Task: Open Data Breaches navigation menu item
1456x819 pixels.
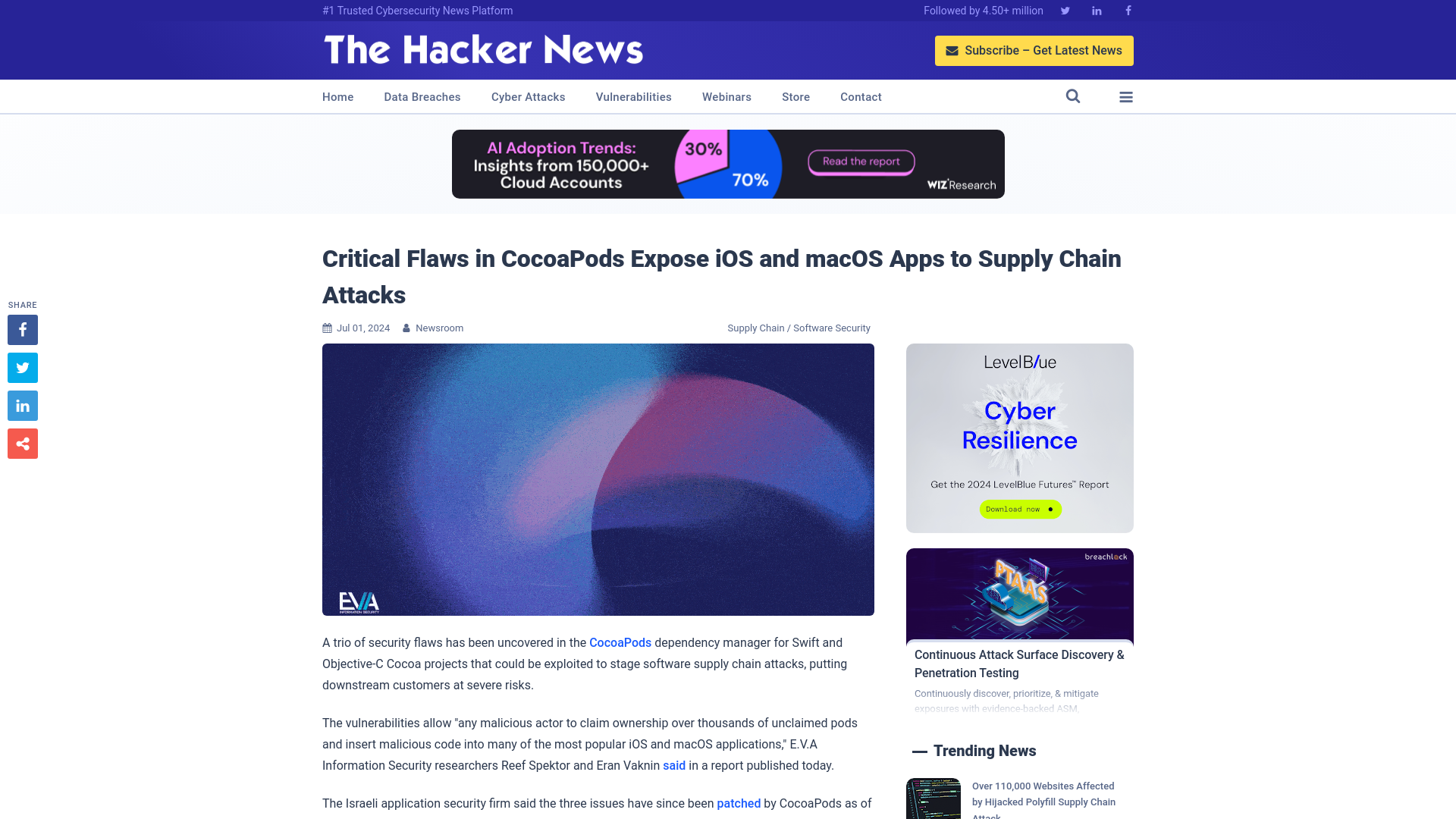Action: (x=422, y=96)
